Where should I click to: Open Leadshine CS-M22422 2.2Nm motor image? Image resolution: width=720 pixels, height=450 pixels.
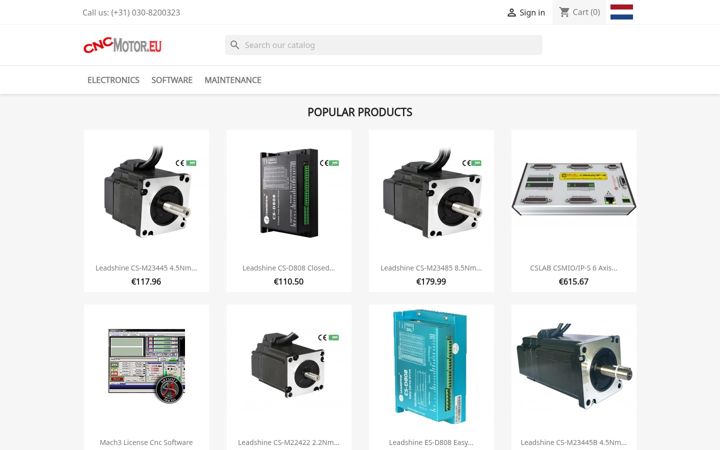pos(289,367)
